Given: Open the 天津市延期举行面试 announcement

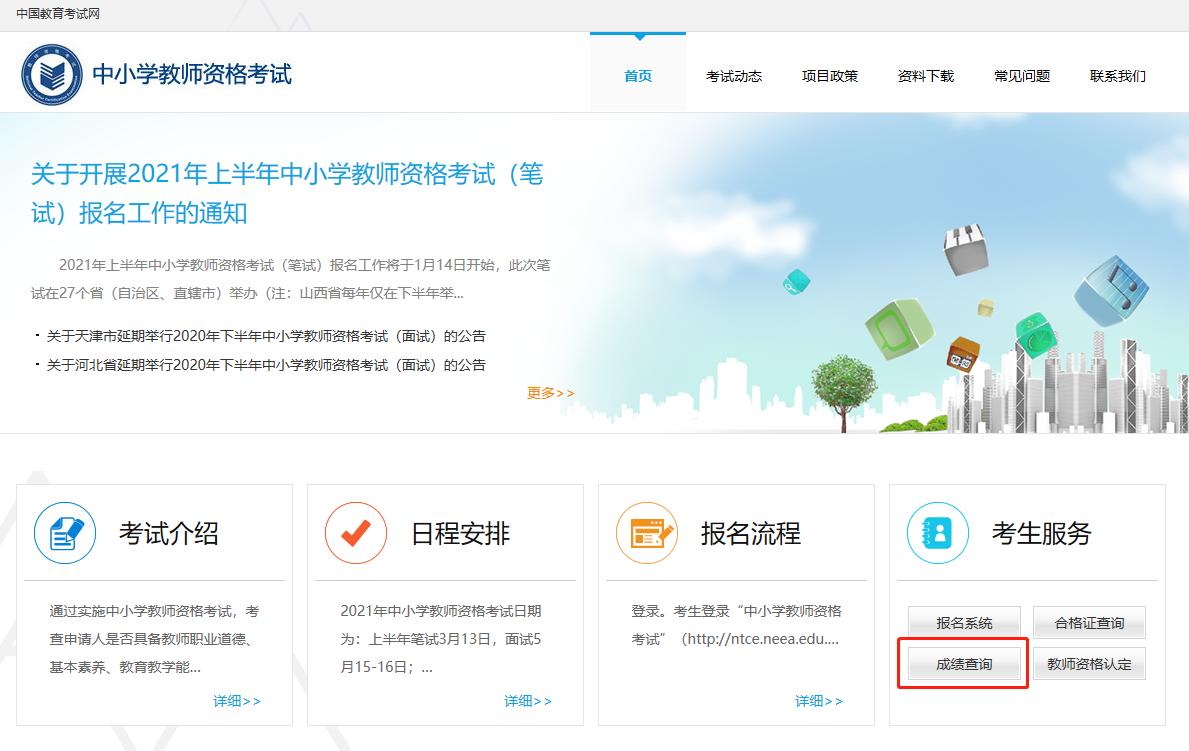Looking at the screenshot, I should [265, 336].
